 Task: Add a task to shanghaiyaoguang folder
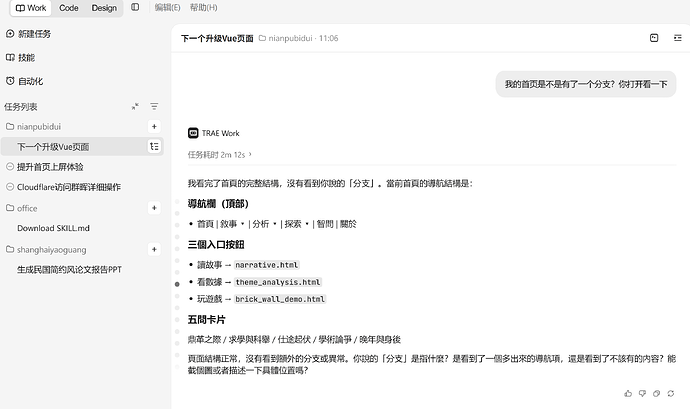[x=154, y=250]
